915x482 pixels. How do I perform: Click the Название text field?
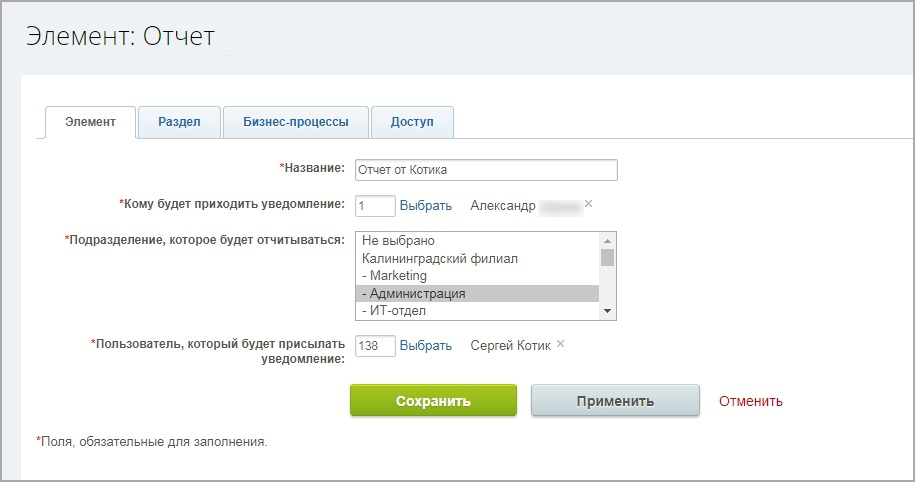click(x=486, y=170)
